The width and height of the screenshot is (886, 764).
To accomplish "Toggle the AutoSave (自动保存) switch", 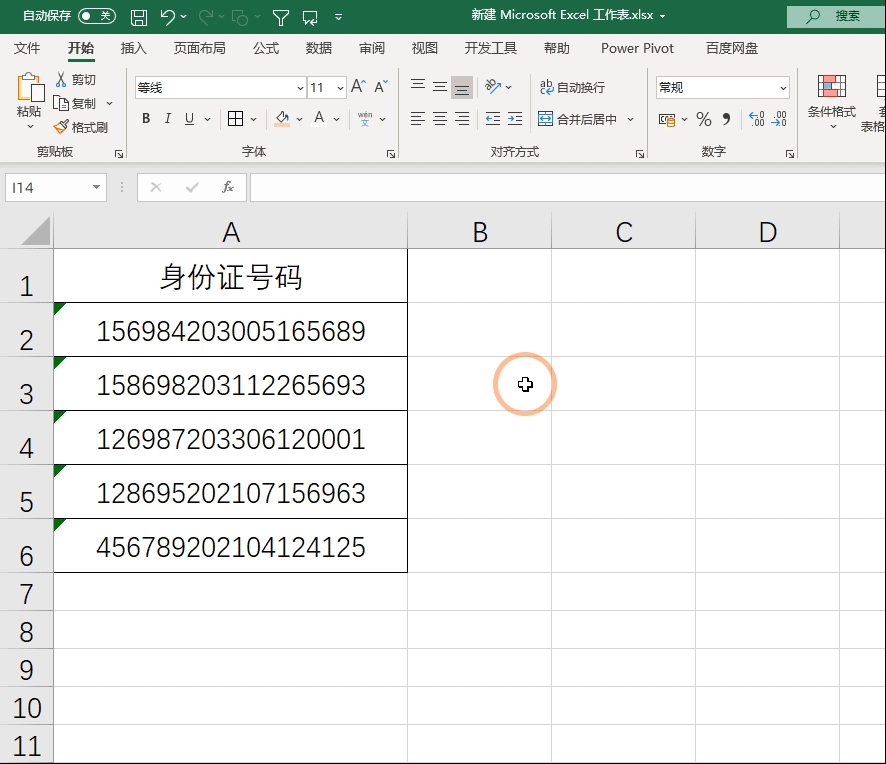I will coord(96,16).
